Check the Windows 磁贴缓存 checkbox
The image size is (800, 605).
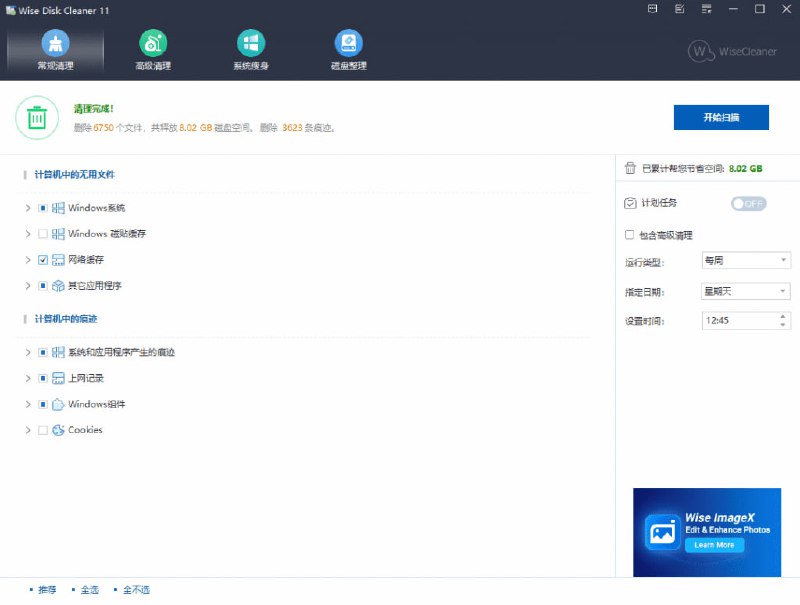(x=41, y=233)
